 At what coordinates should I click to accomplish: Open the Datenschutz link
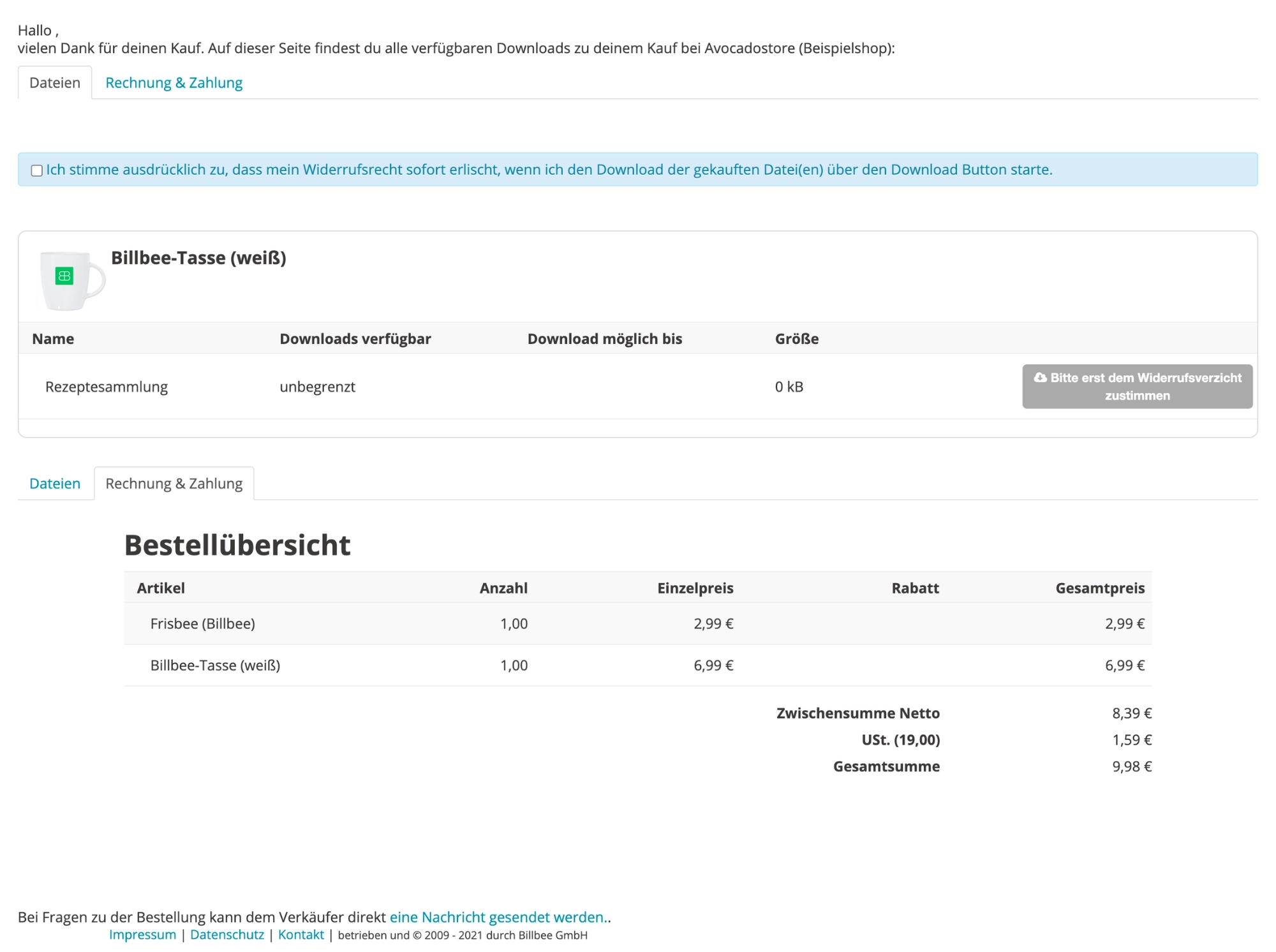pos(227,935)
